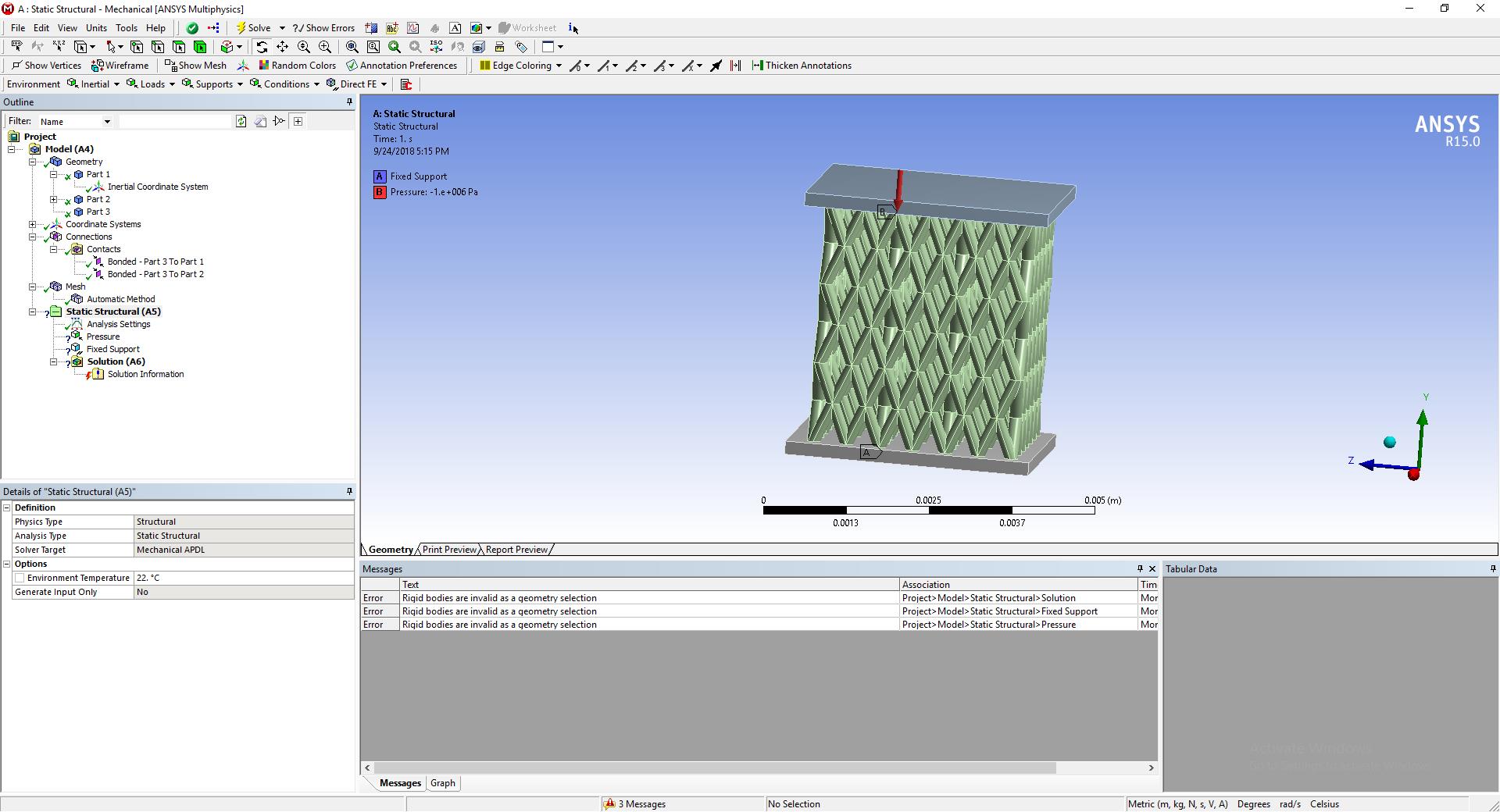Click the Zoom To Fit icon
The width and height of the screenshot is (1500, 812).
352,47
